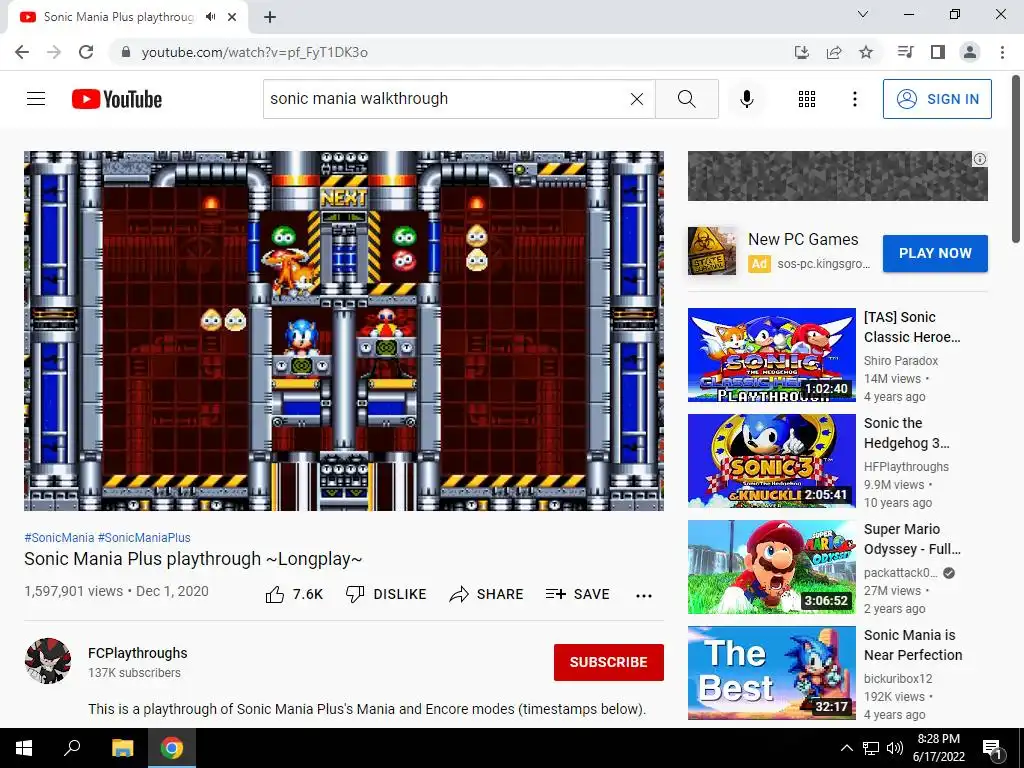Close the Sonic Mania Plus tab
The image size is (1024, 768).
click(232, 17)
